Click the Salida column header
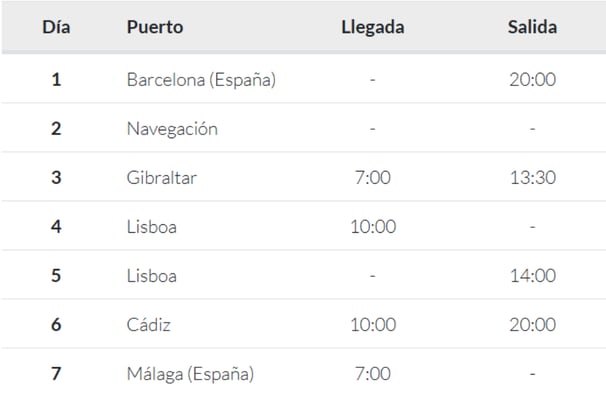Screen dimensions: 606x394 click(x=532, y=27)
